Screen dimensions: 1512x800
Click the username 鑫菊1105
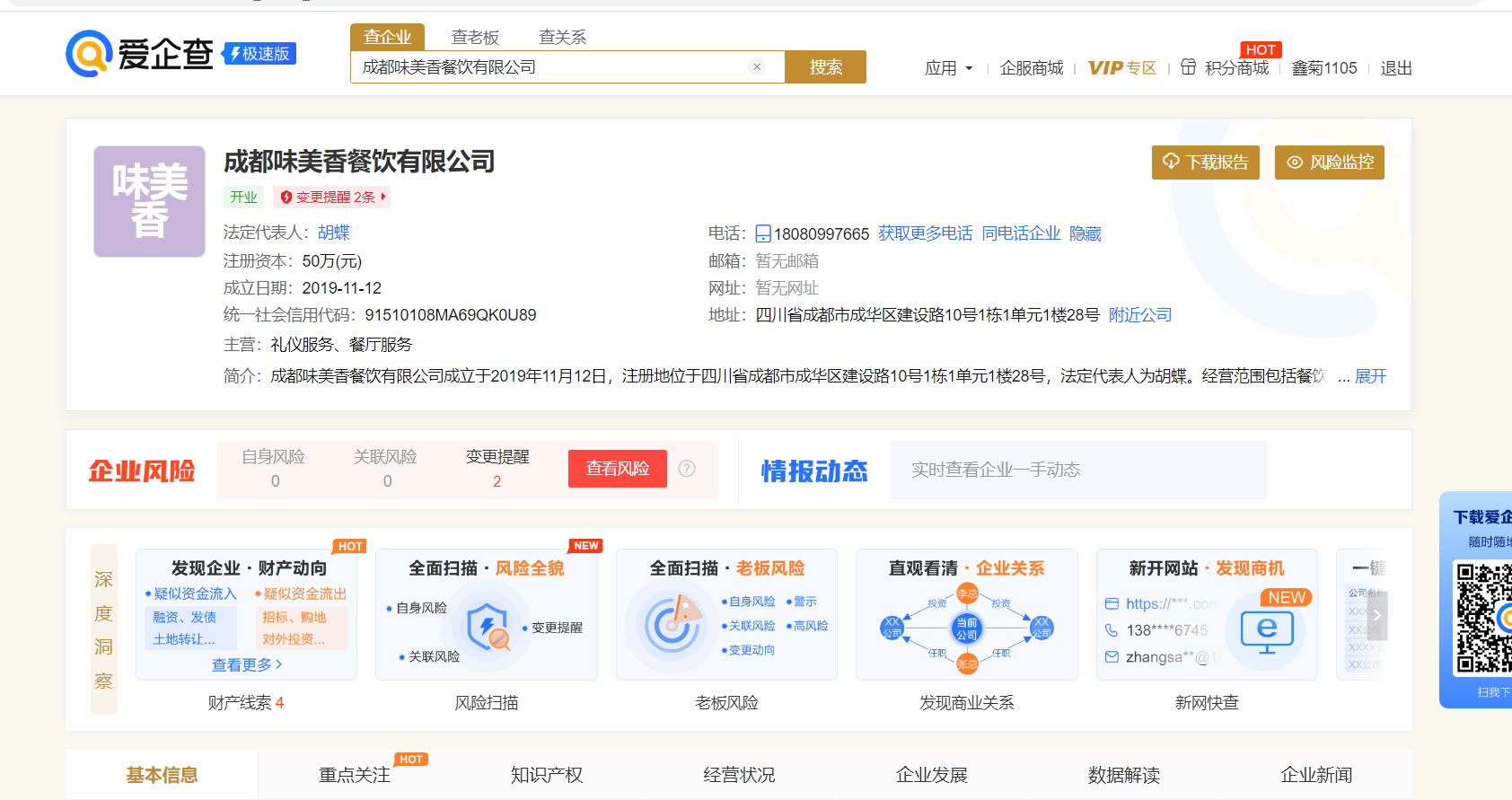coord(1324,68)
